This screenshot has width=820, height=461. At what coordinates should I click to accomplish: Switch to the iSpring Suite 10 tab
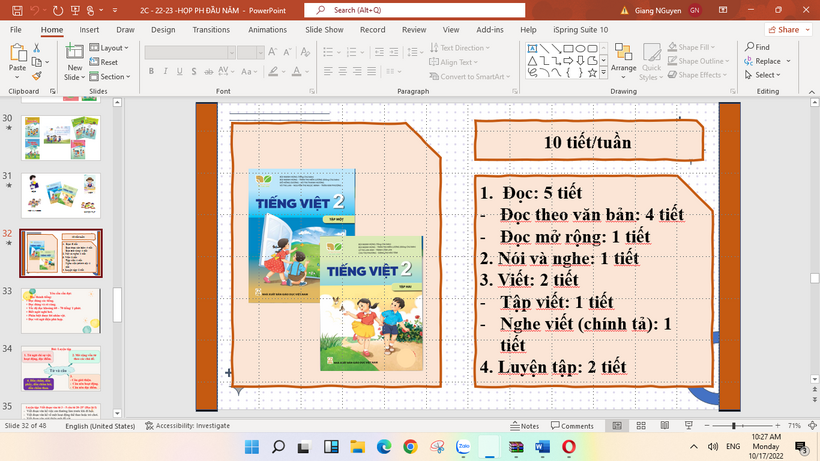click(580, 30)
